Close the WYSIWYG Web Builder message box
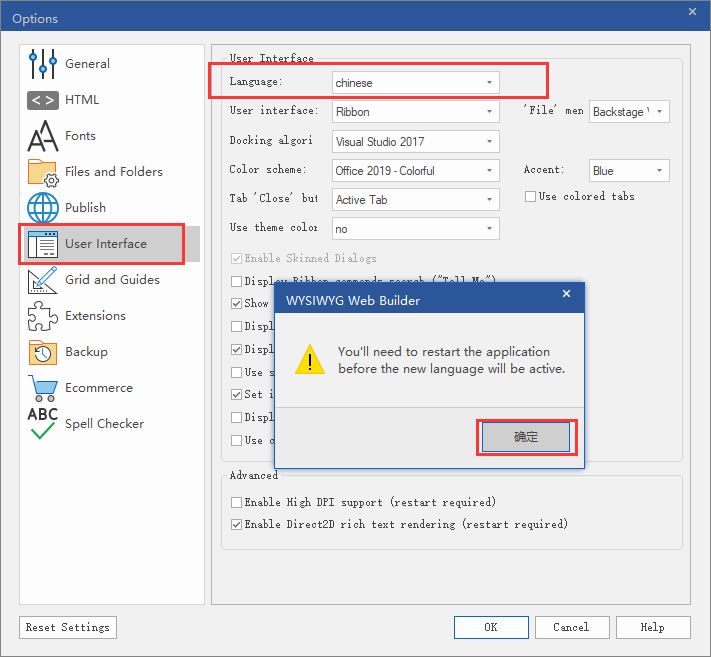The height and width of the screenshot is (657, 711). [567, 294]
